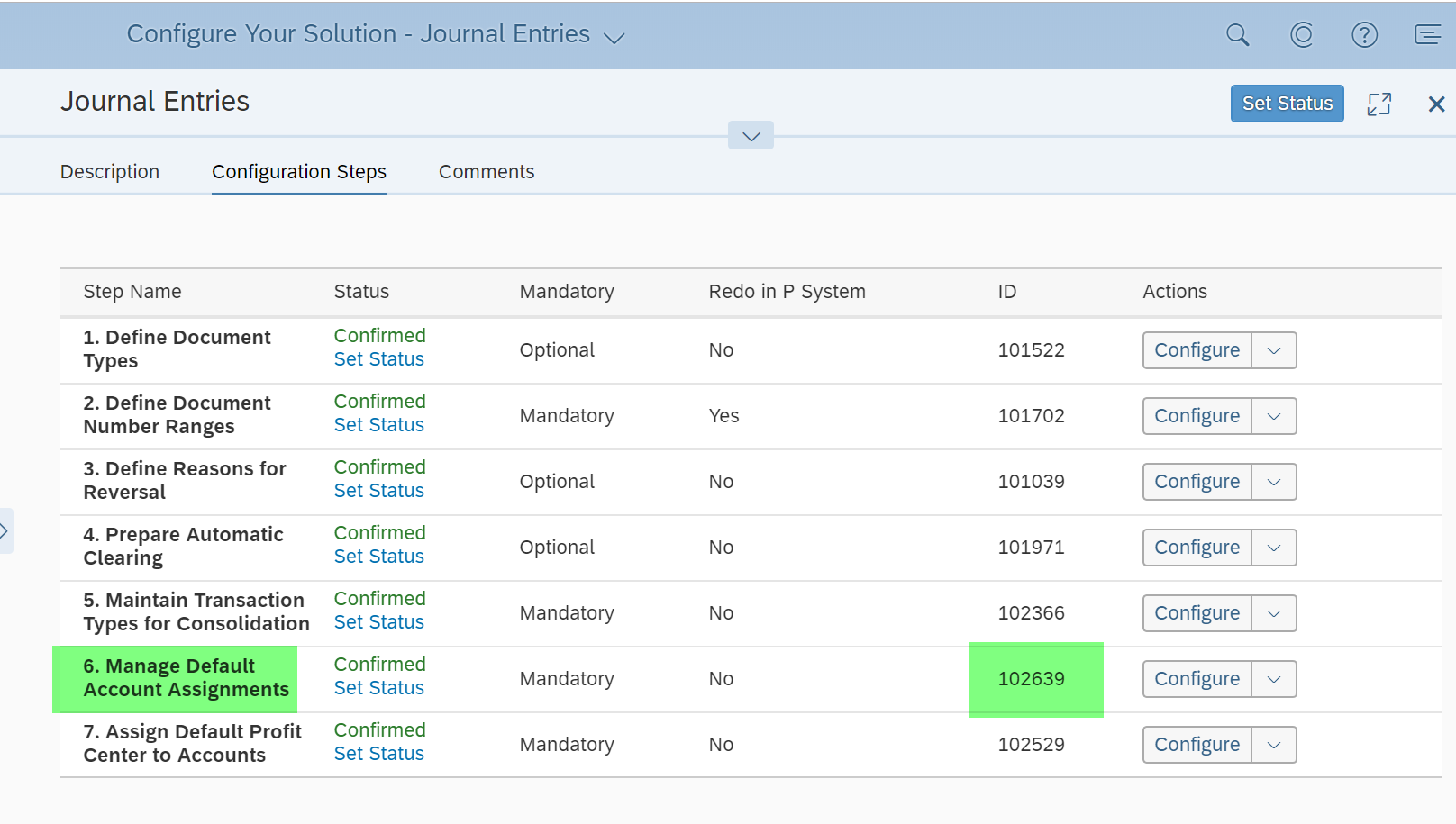Click Set Status link for Maintain Transaction Types
Screen dimensions: 1456x824
(x=378, y=622)
